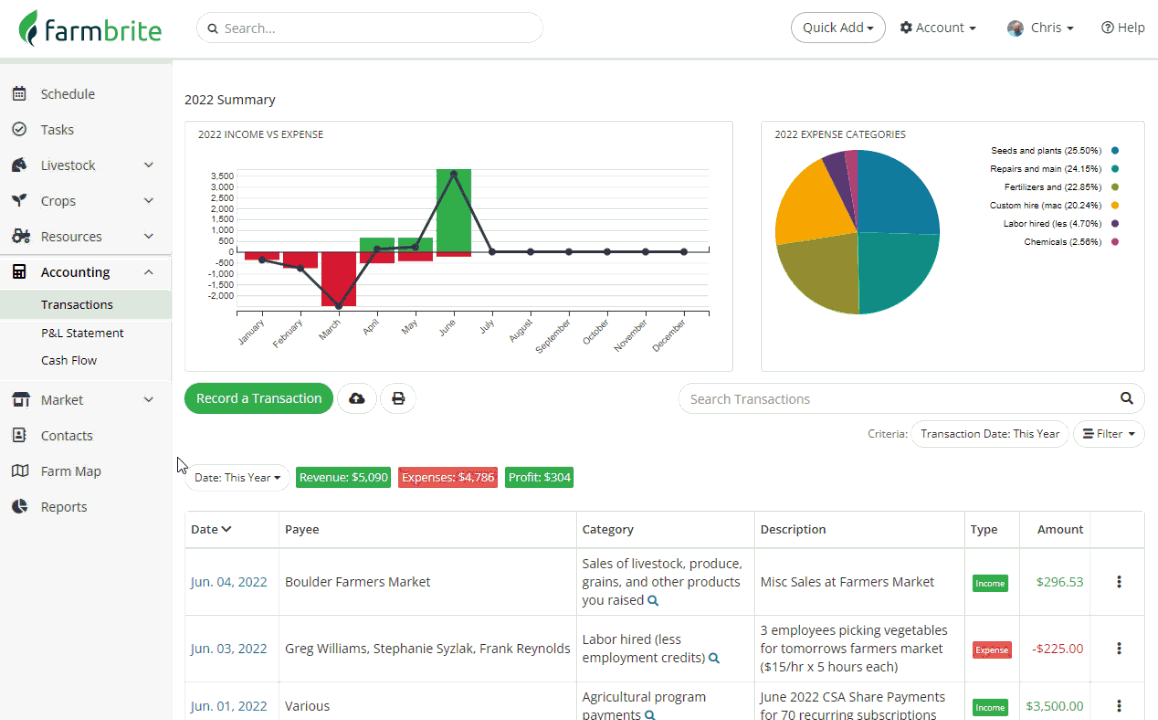This screenshot has height=720, width=1158.
Task: Click magnifier next to Labor hired category
Action: pos(714,658)
